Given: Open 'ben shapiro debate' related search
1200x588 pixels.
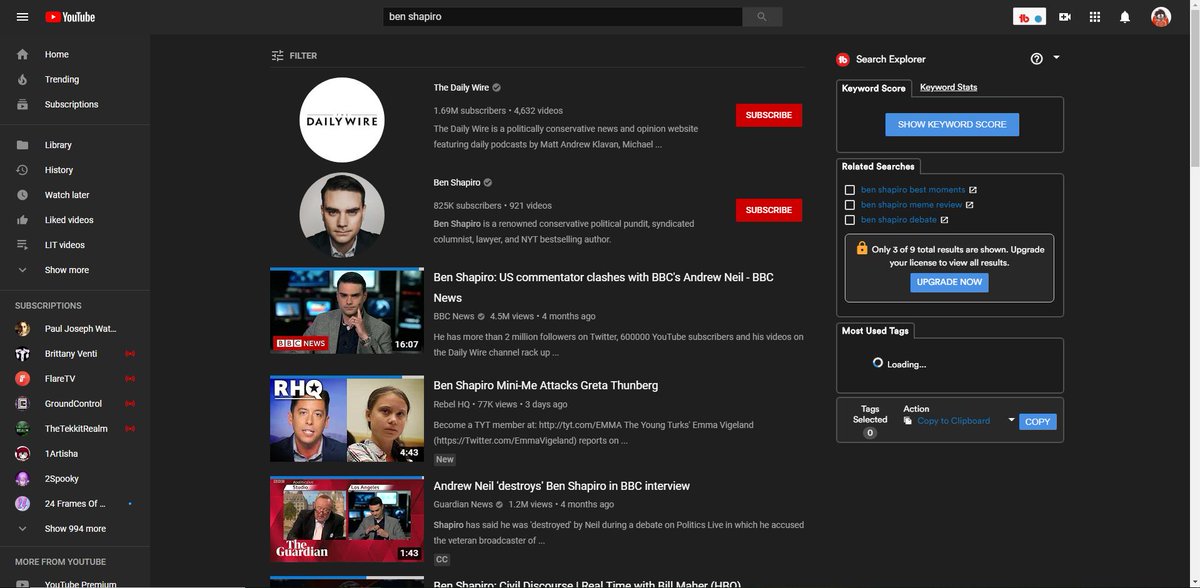Looking at the screenshot, I should click(898, 220).
